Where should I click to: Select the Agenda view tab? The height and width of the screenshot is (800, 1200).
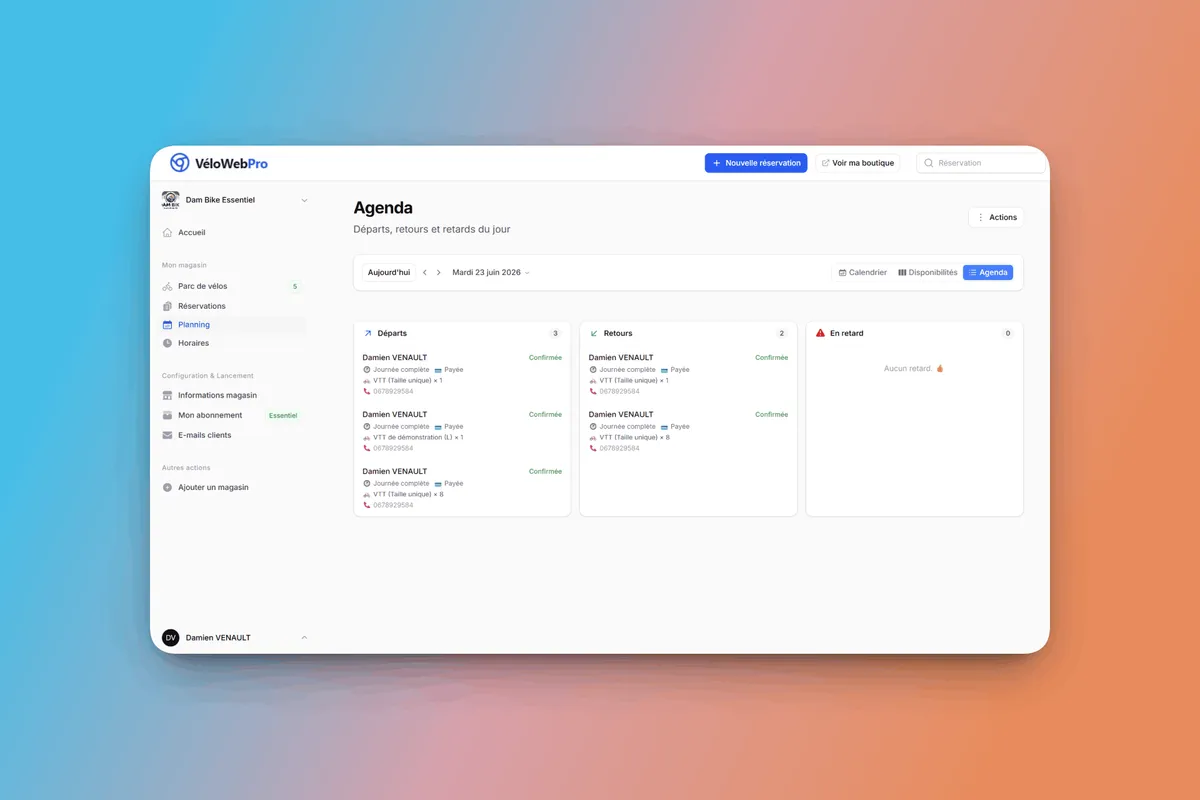pos(988,272)
